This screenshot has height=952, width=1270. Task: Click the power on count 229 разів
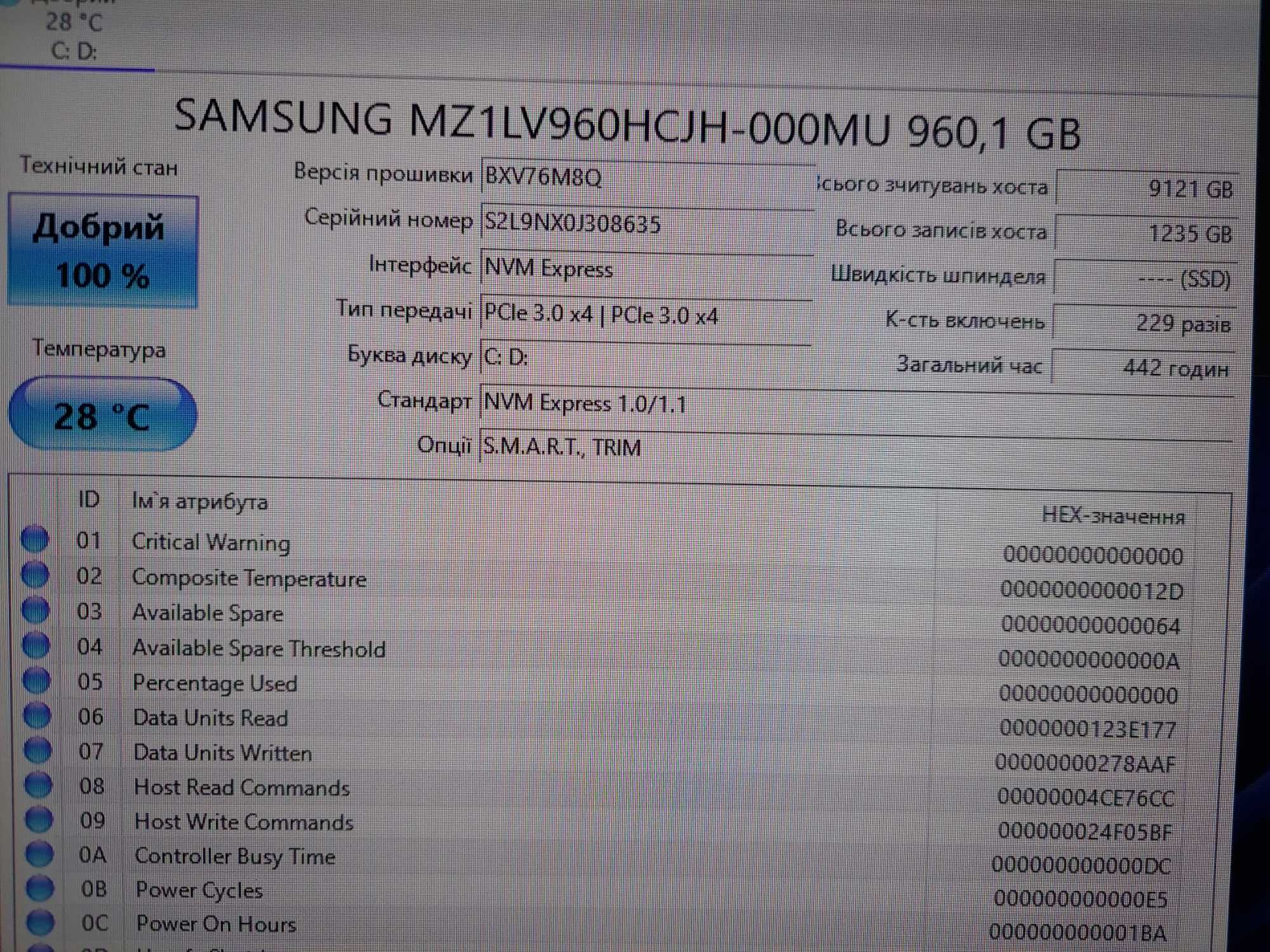1144,324
